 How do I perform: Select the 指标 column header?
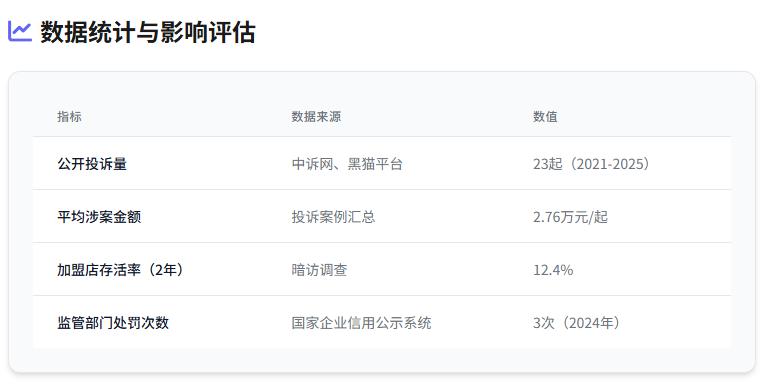coord(69,116)
